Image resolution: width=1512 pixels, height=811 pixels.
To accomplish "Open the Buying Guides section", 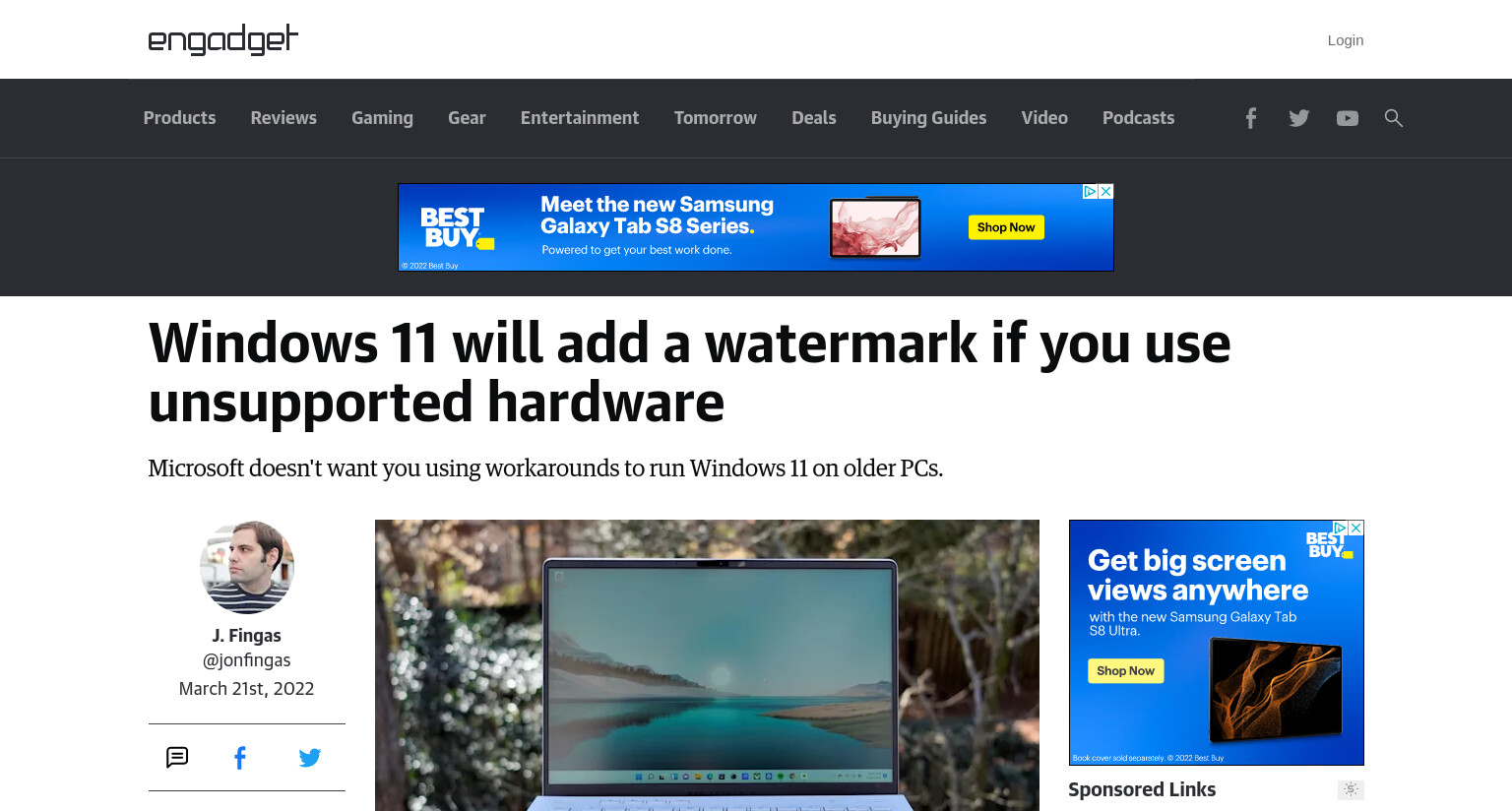I will coord(928,118).
